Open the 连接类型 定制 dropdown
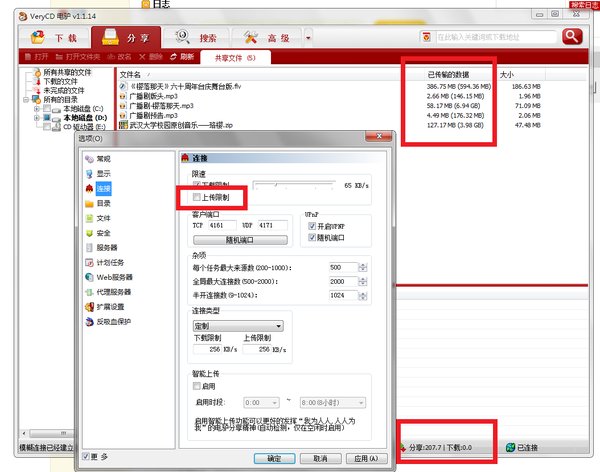 (x=238, y=326)
